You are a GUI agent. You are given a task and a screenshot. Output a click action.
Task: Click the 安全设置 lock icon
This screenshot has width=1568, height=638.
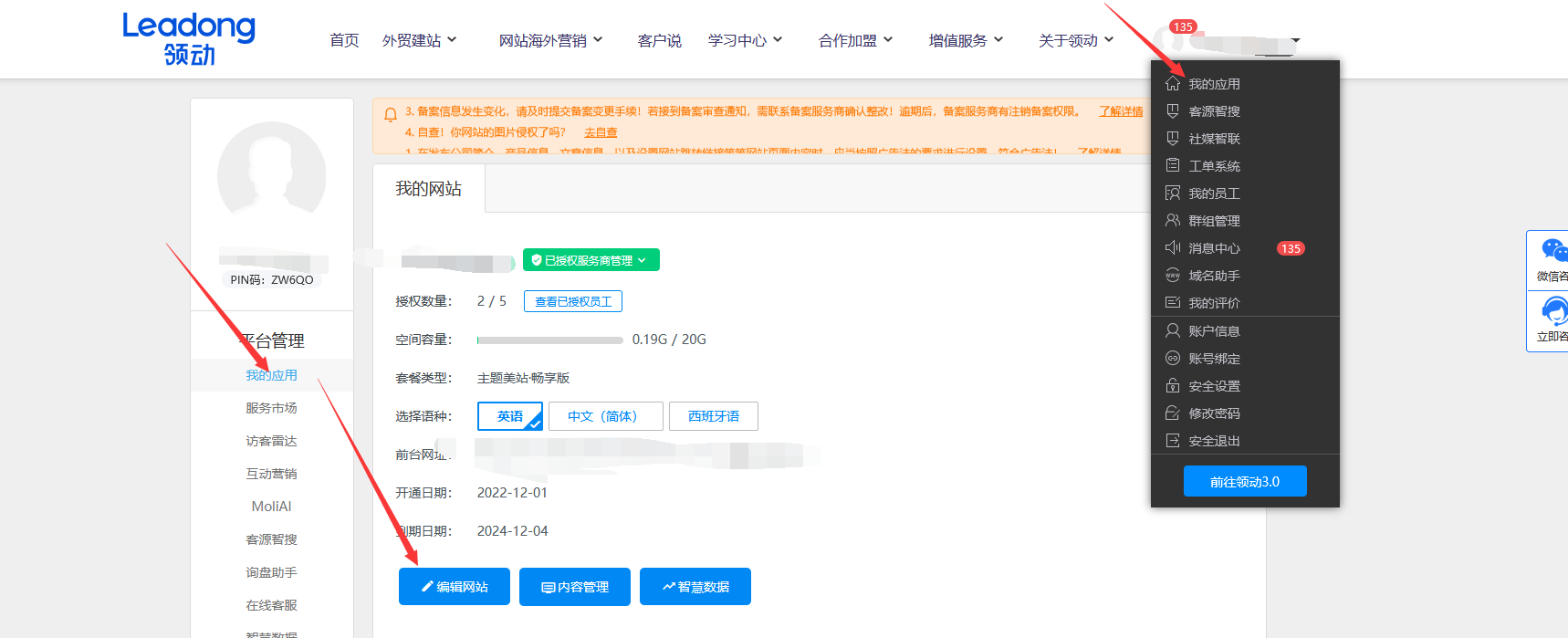point(1173,385)
